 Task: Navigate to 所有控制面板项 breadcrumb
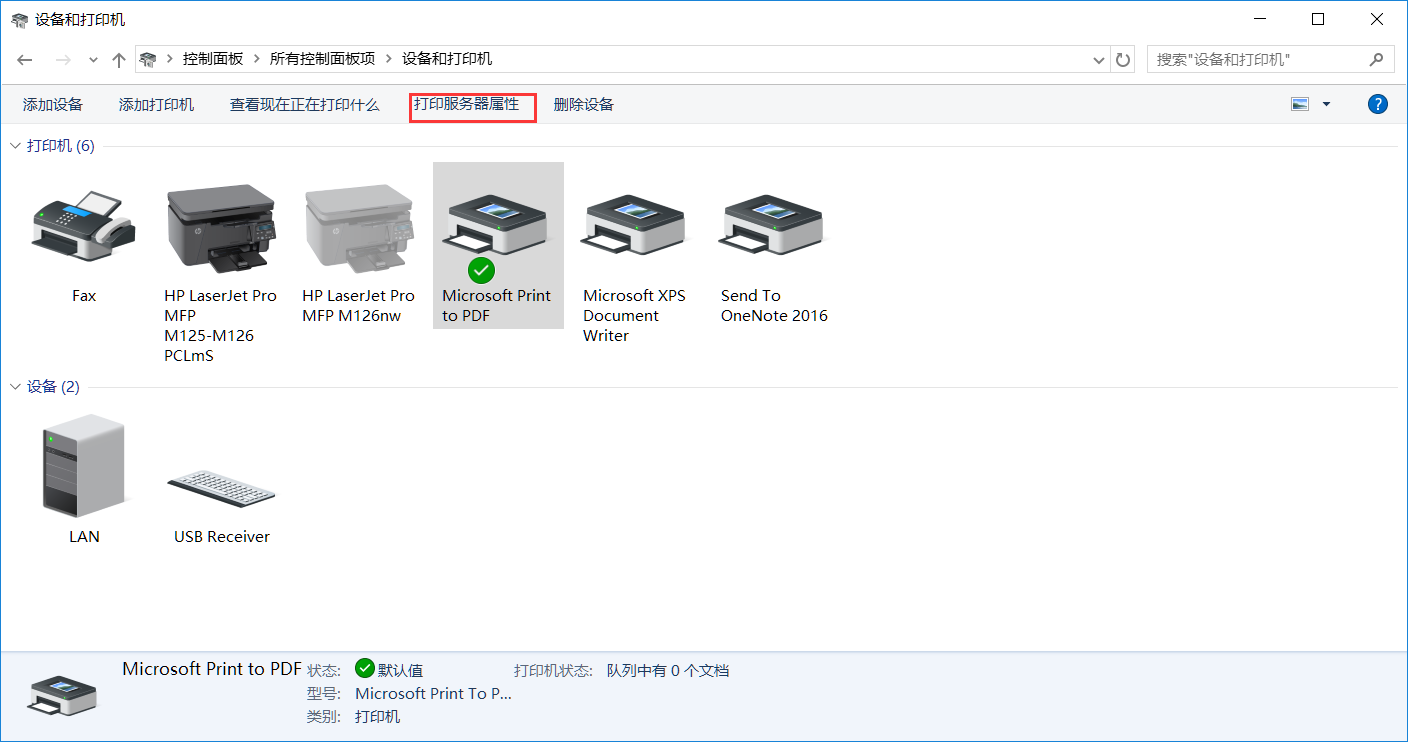point(323,59)
